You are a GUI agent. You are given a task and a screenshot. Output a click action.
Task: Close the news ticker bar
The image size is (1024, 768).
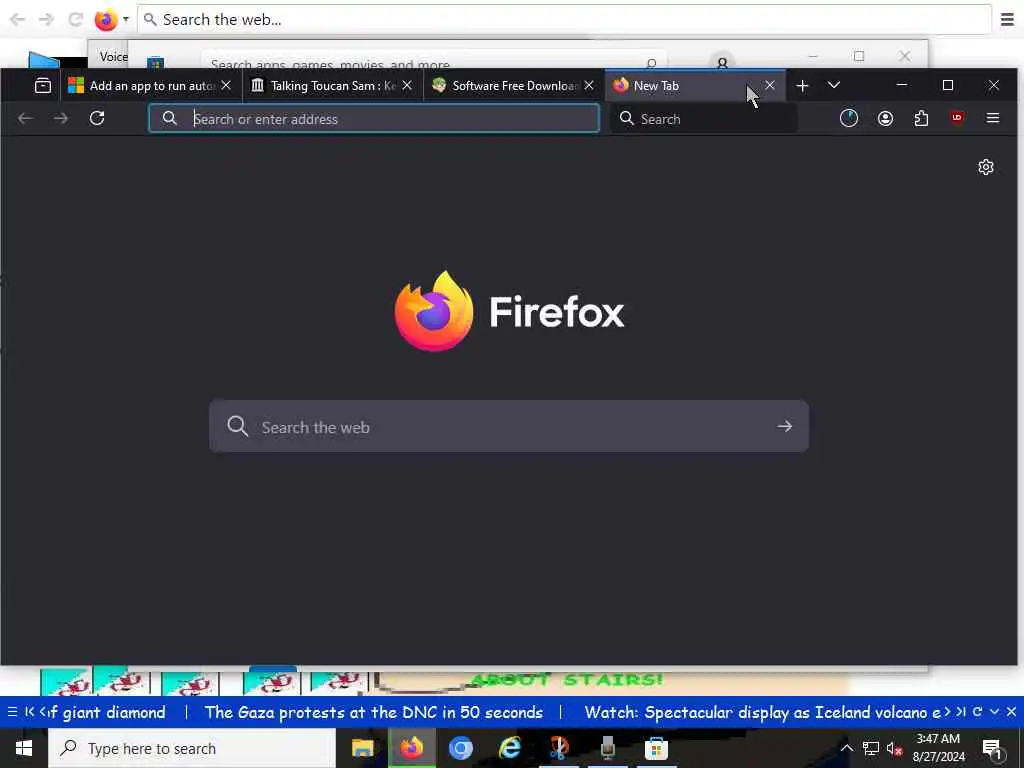1012,712
